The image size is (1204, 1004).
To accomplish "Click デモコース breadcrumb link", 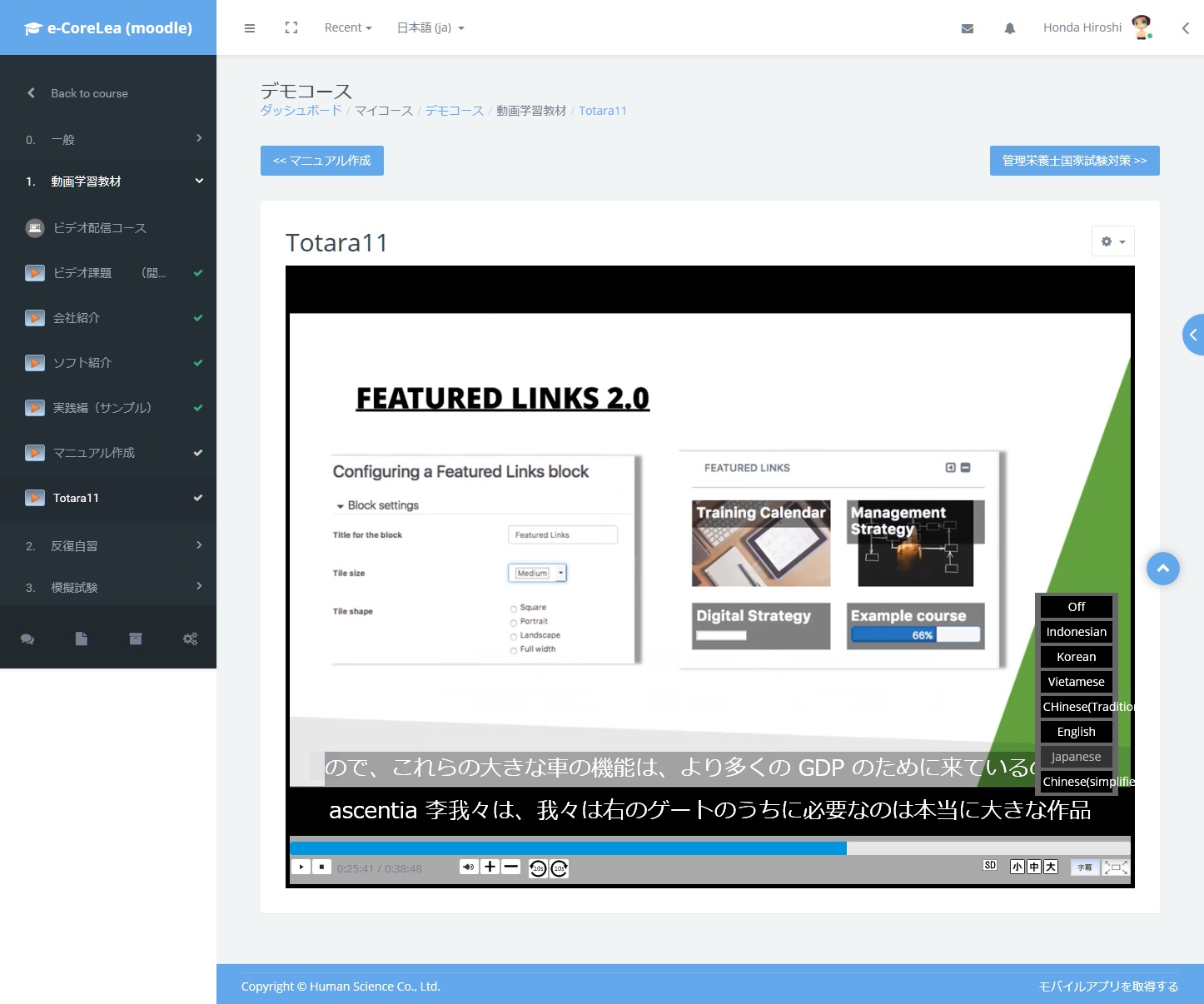I will pyautogui.click(x=455, y=111).
